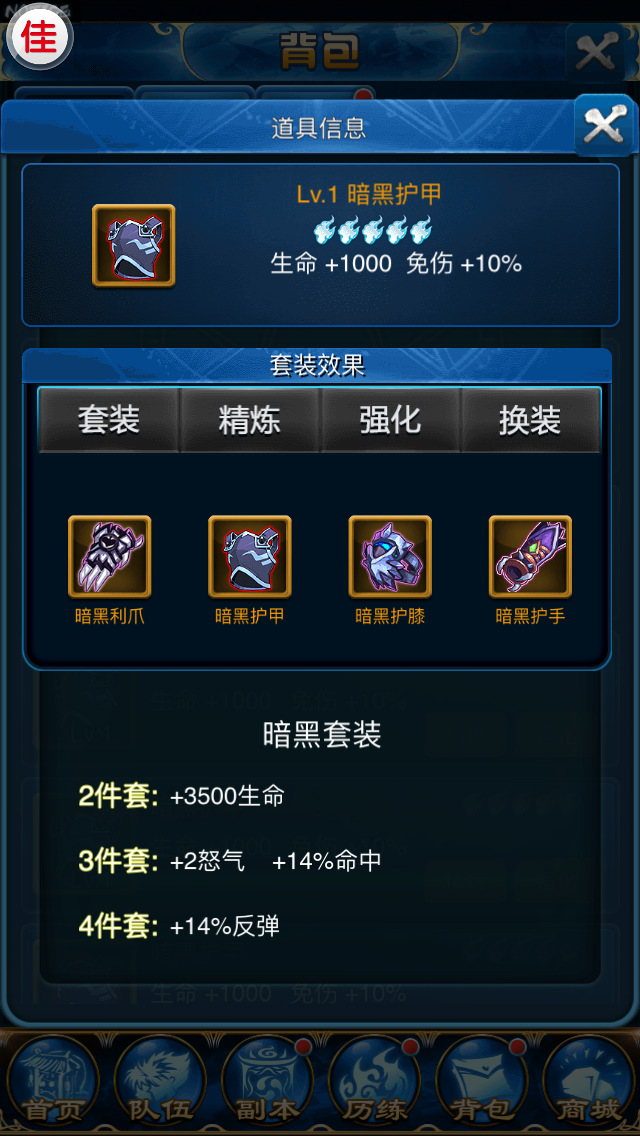Tap the Lv.1 暗黑护甲 item icon at top
The image size is (640, 1136).
click(133, 246)
